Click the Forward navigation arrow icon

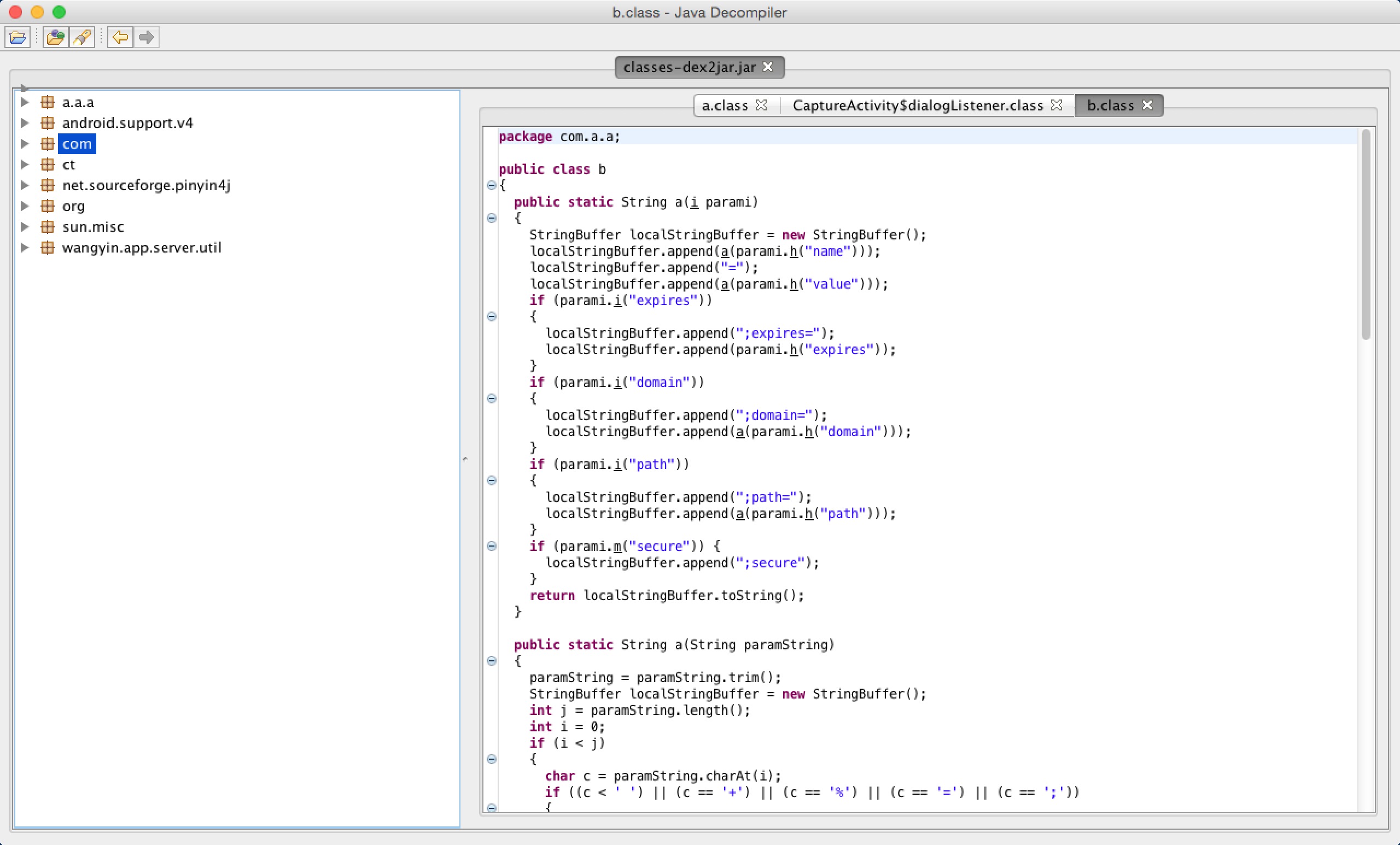point(147,38)
